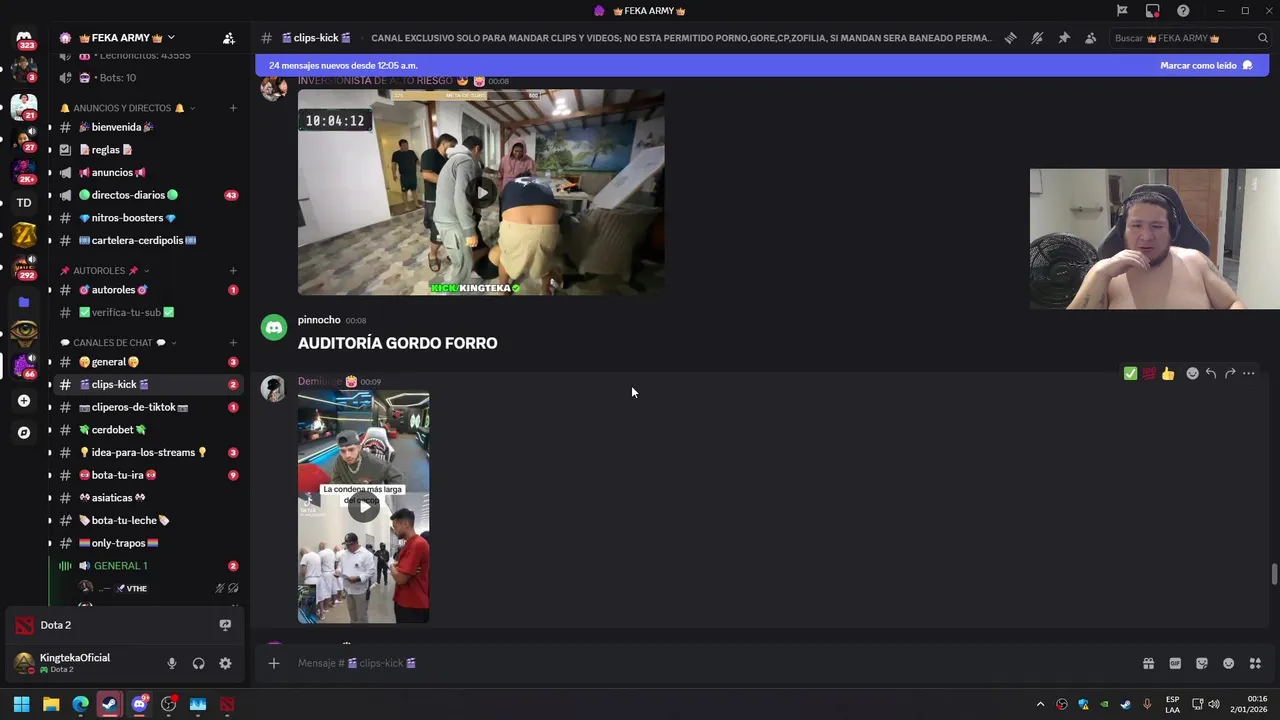React with green check mark emoji
This screenshot has height=720, width=1280.
(x=1130, y=373)
